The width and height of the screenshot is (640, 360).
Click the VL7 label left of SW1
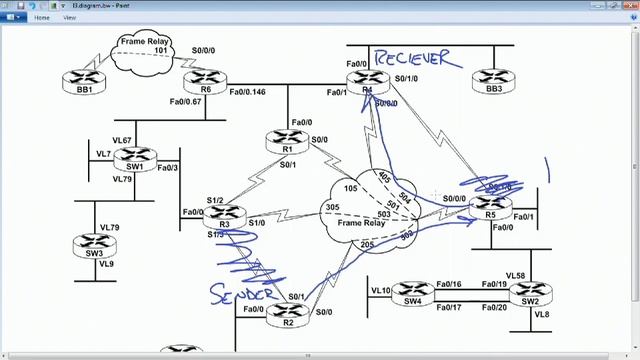(x=104, y=154)
